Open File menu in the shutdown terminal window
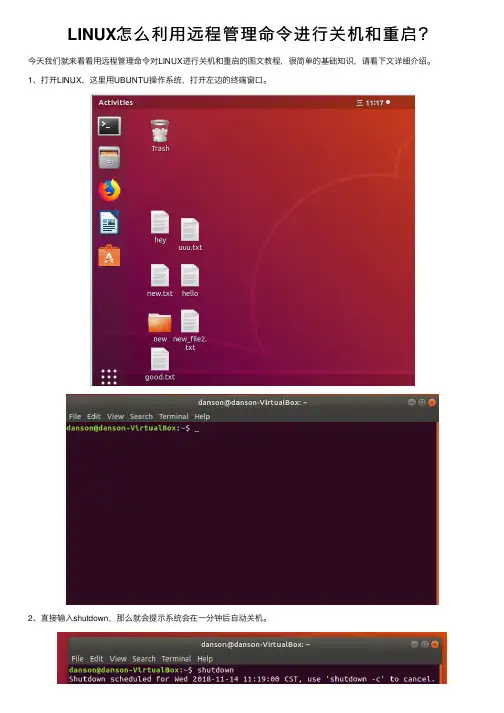 [77, 659]
